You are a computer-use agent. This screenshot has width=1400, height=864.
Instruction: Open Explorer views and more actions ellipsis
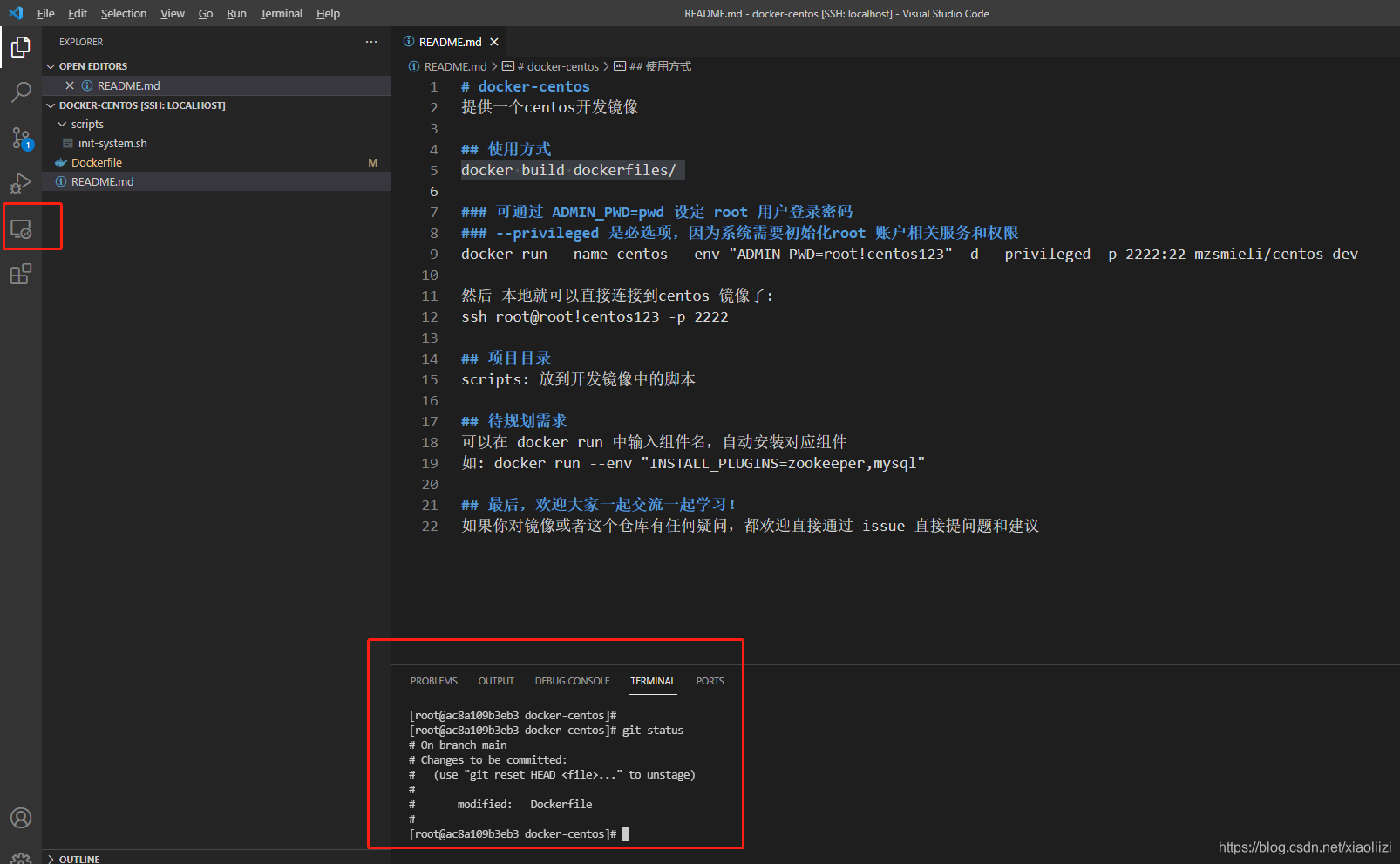371,42
